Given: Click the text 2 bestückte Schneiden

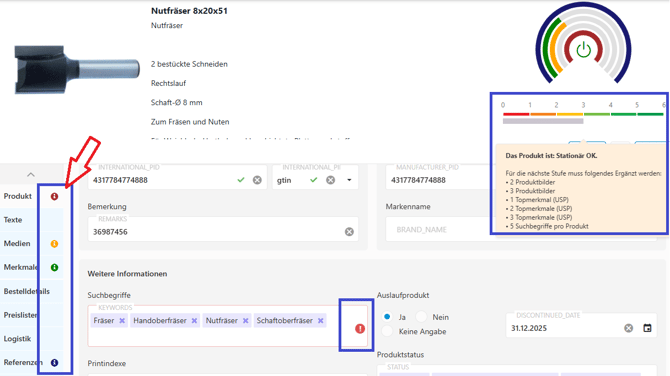Looking at the screenshot, I should point(189,64).
